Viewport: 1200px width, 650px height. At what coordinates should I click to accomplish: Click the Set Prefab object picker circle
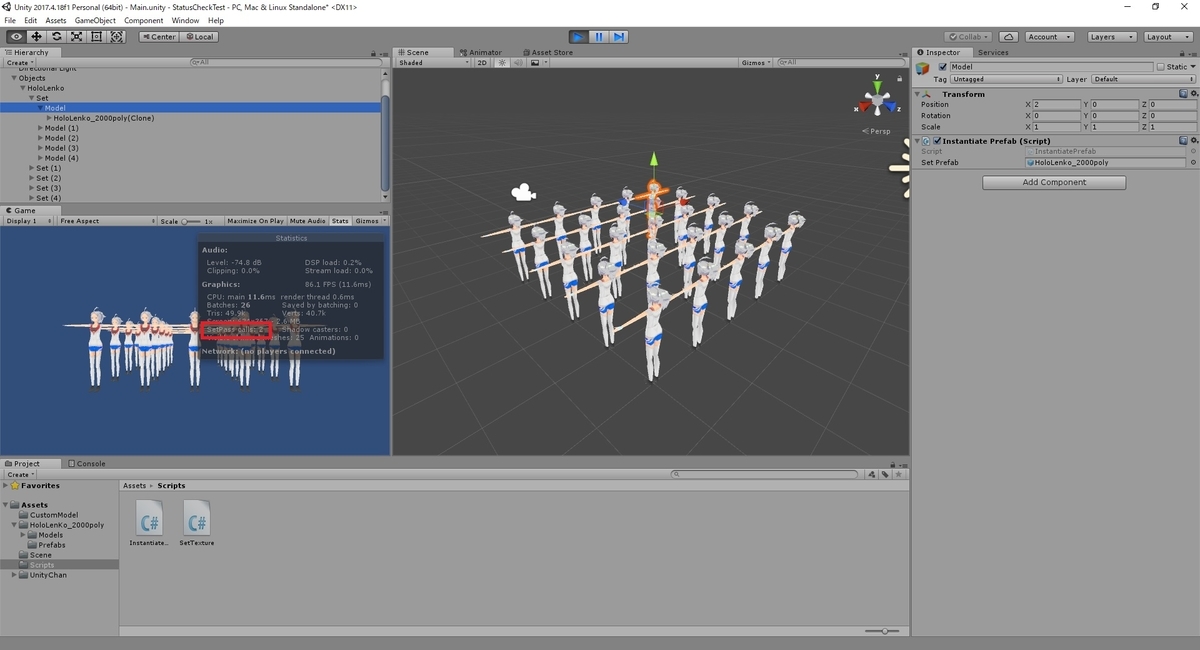[x=1192, y=162]
